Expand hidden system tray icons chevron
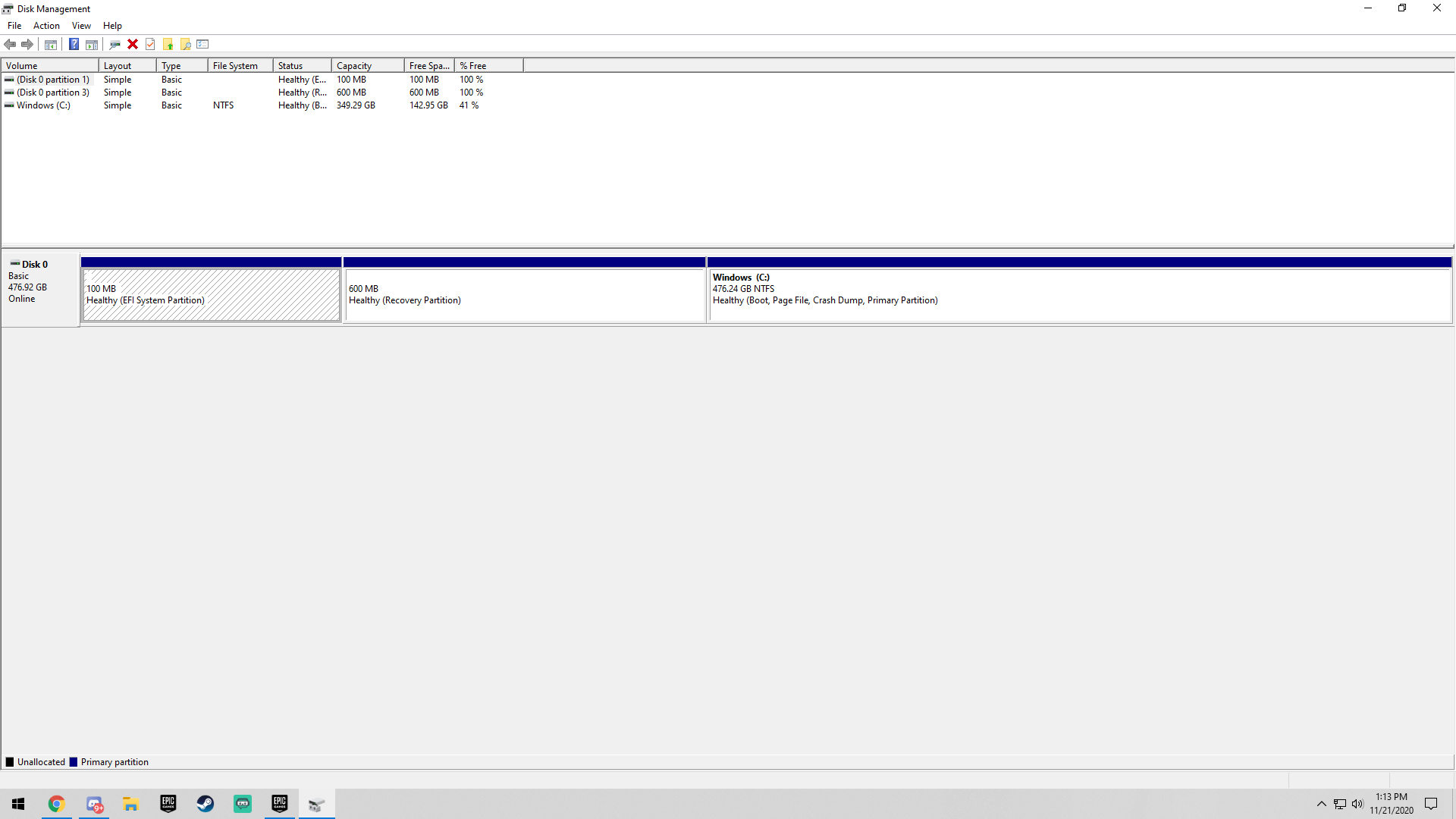 pos(1322,804)
